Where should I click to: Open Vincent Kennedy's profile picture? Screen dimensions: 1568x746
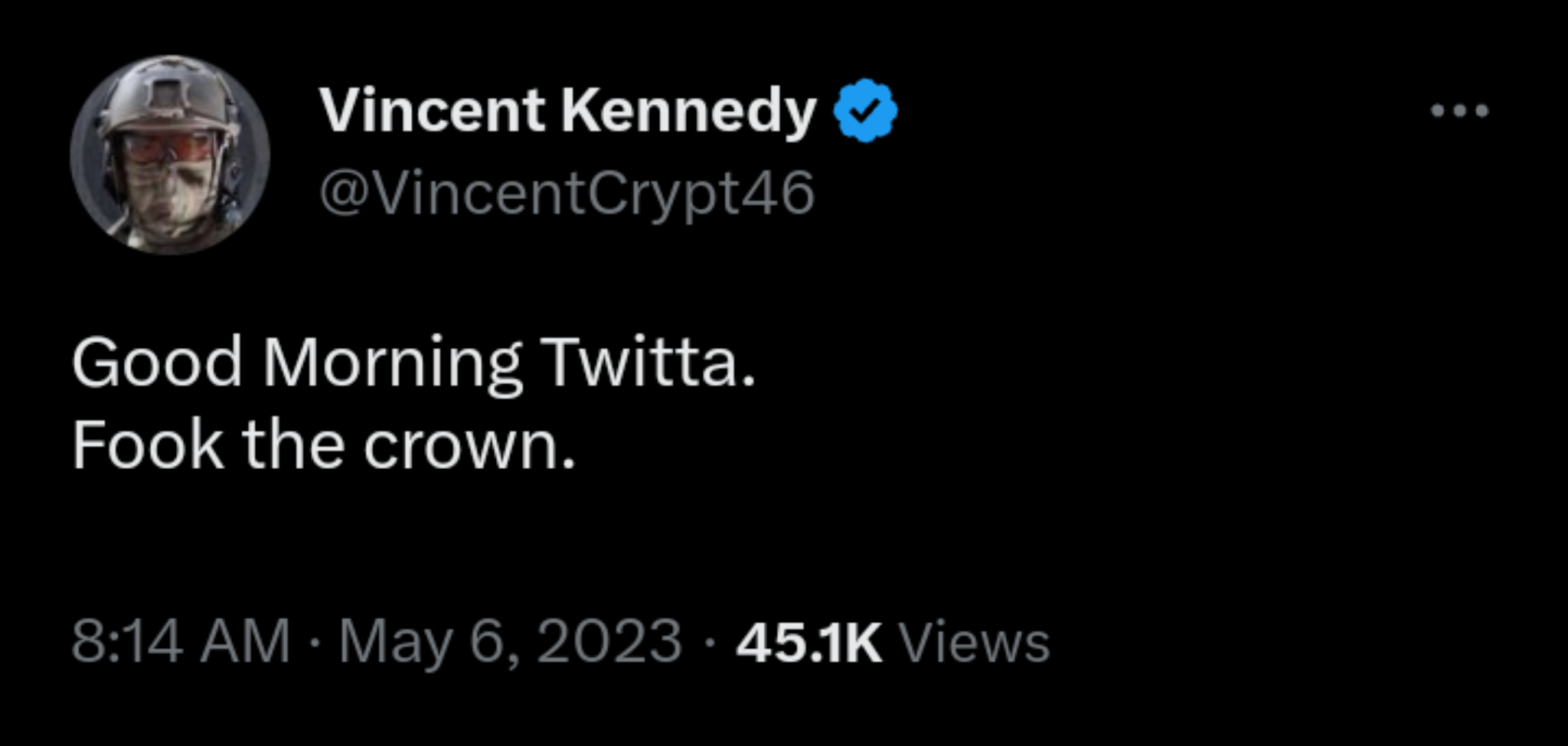click(170, 155)
